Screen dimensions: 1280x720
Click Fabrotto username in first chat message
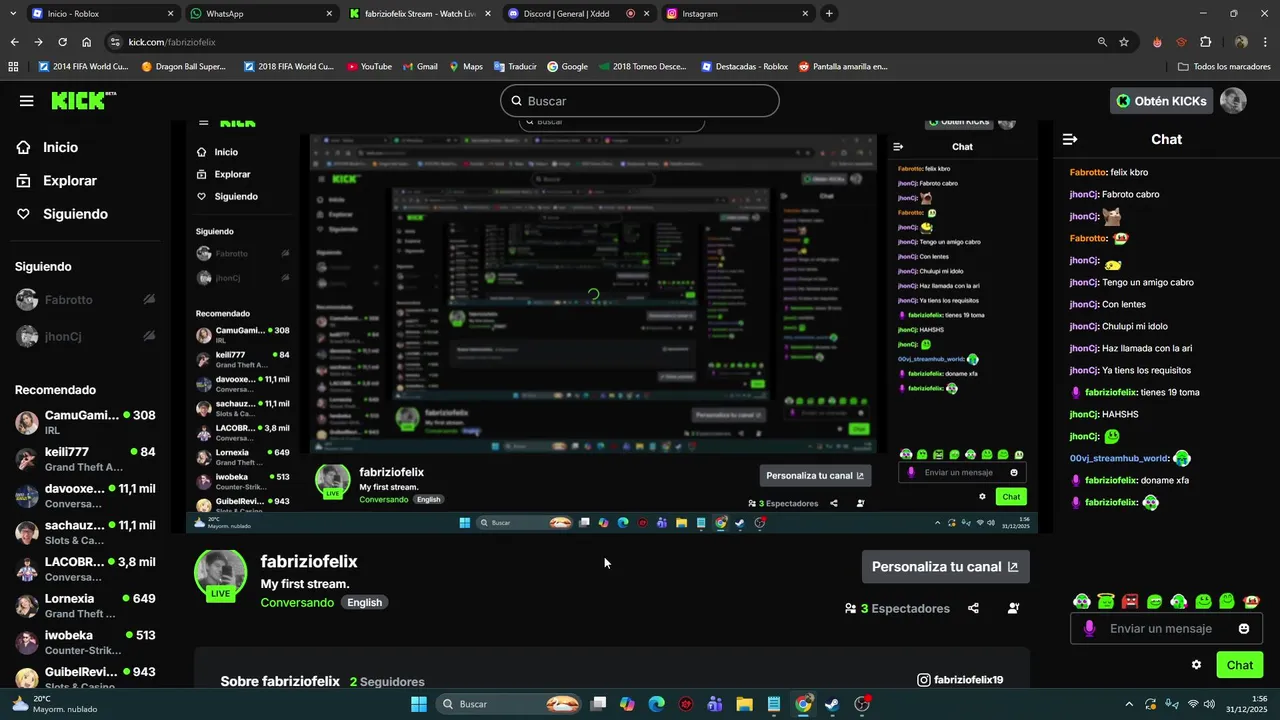tap(1089, 172)
